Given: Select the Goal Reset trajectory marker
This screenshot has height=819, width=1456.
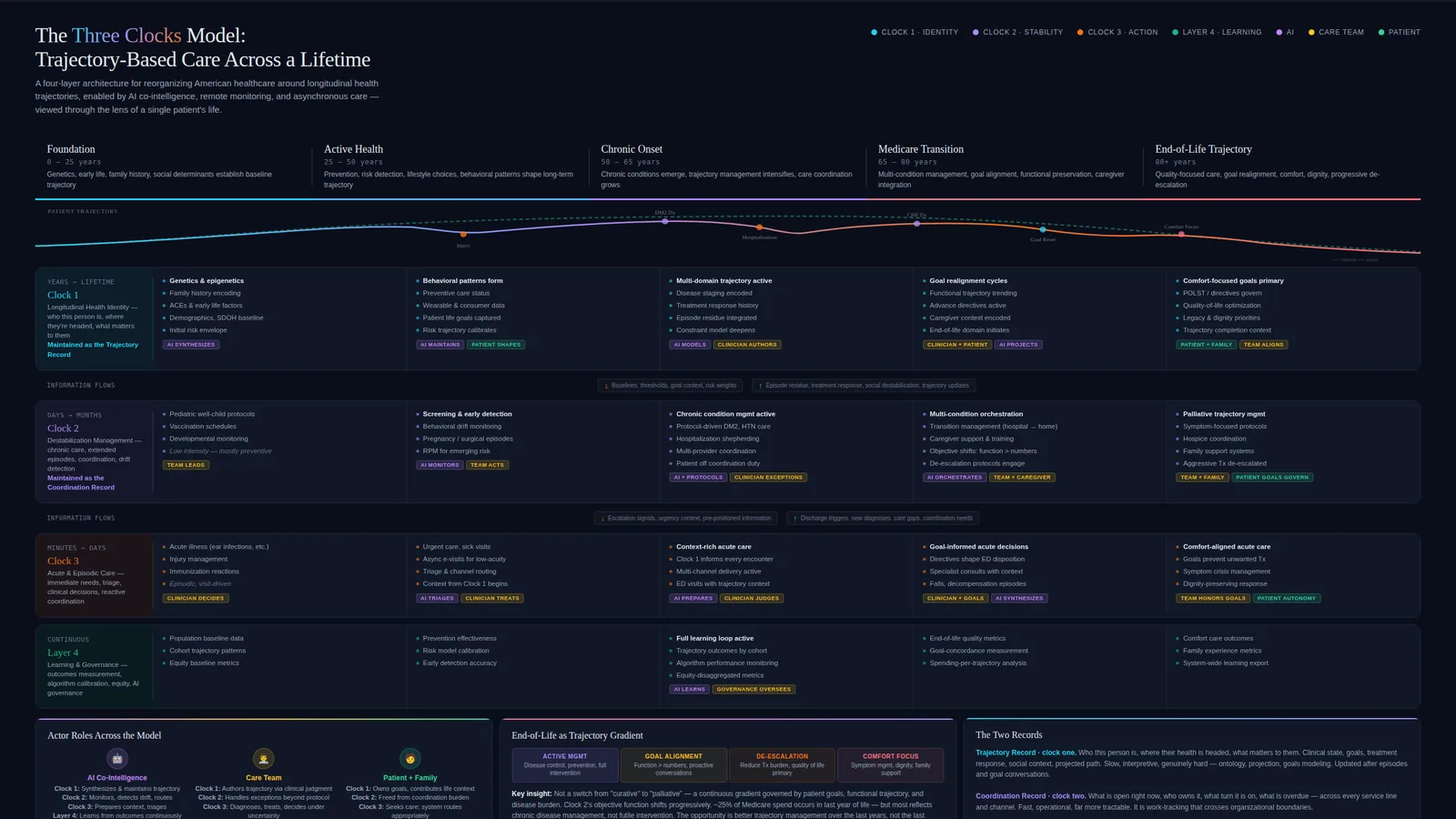Looking at the screenshot, I should (x=1043, y=230).
